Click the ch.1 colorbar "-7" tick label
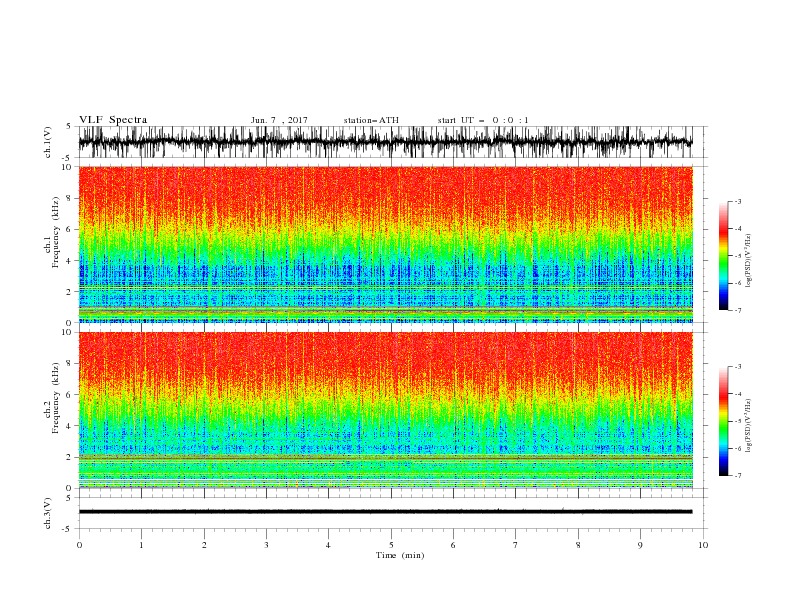792x612 pixels. [x=738, y=310]
